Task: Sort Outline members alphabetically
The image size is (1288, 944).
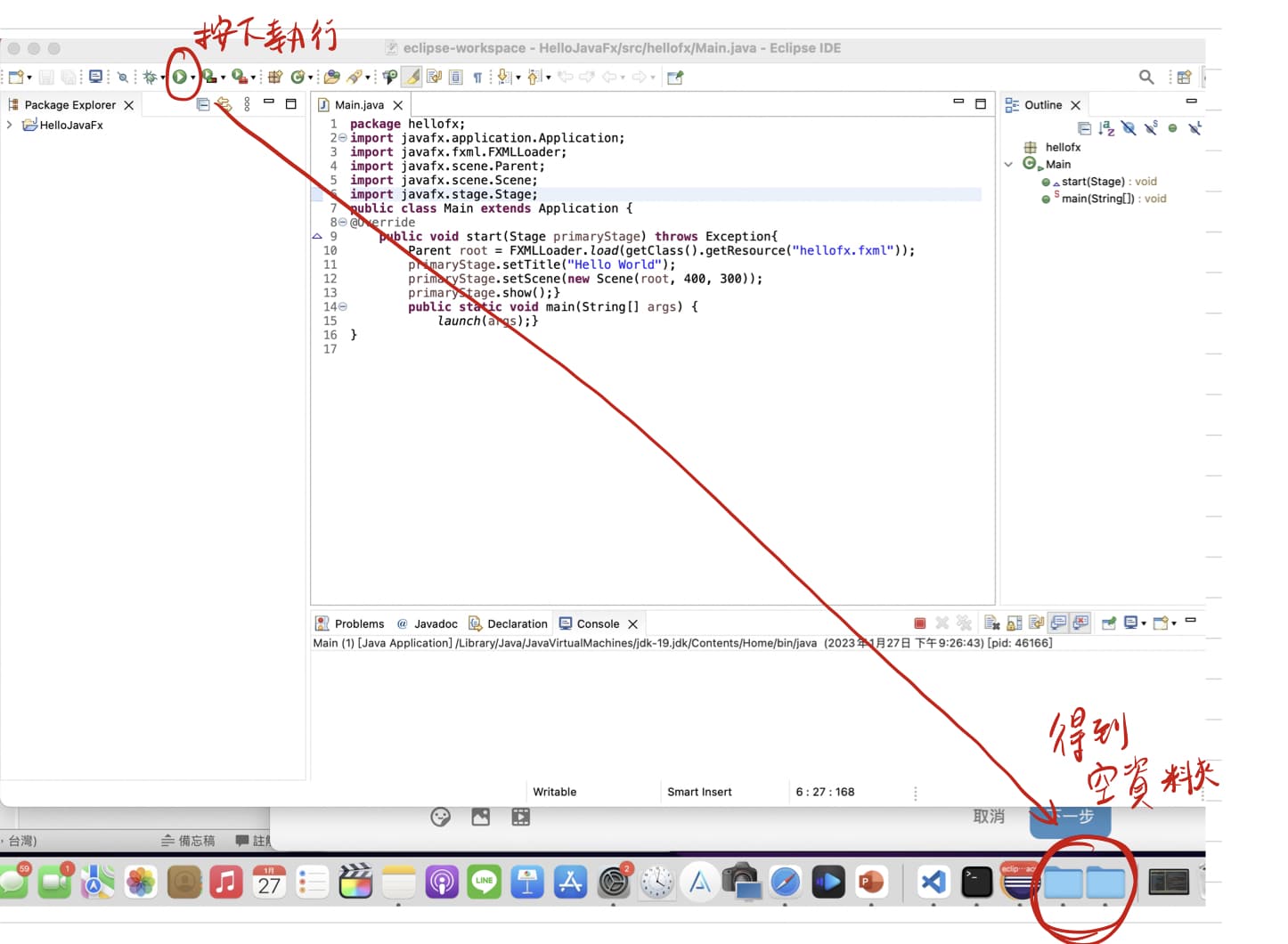Action: pos(1104,127)
